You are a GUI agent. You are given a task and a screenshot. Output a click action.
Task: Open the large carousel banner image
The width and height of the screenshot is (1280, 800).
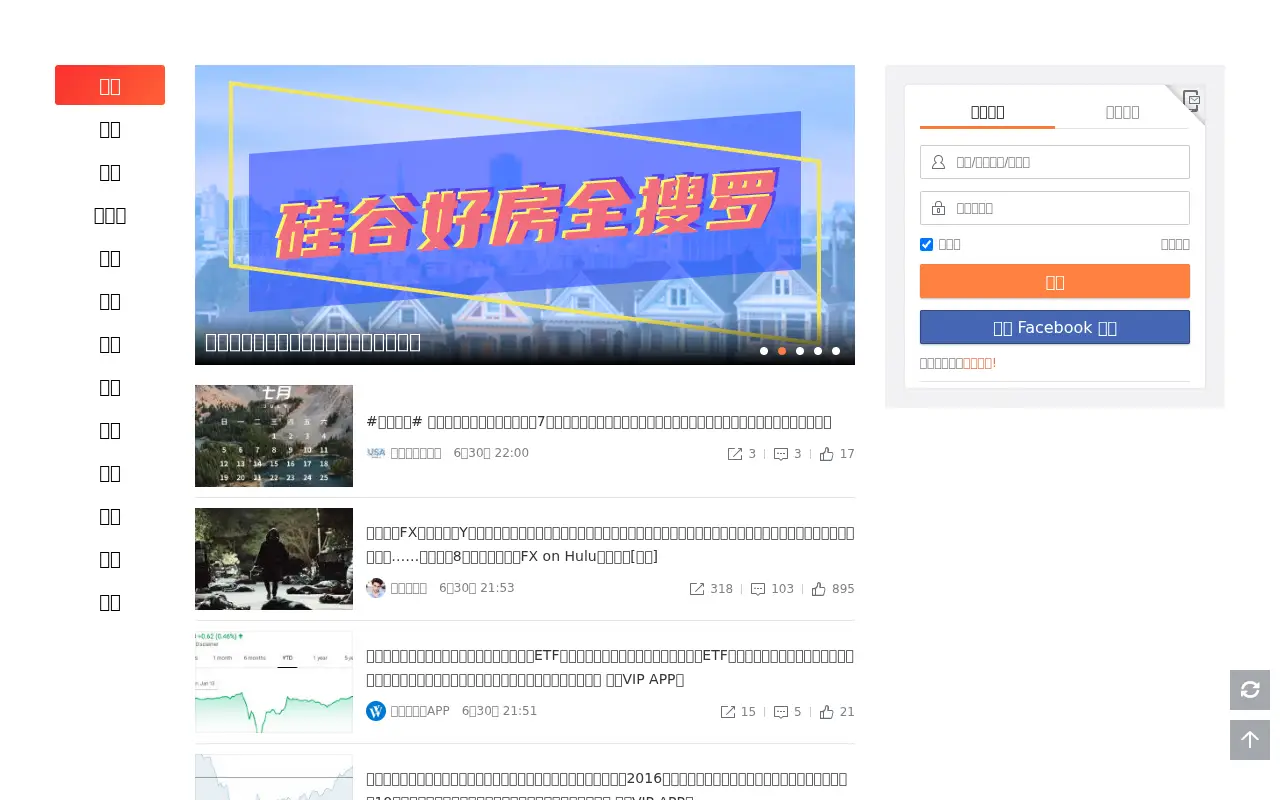click(525, 215)
